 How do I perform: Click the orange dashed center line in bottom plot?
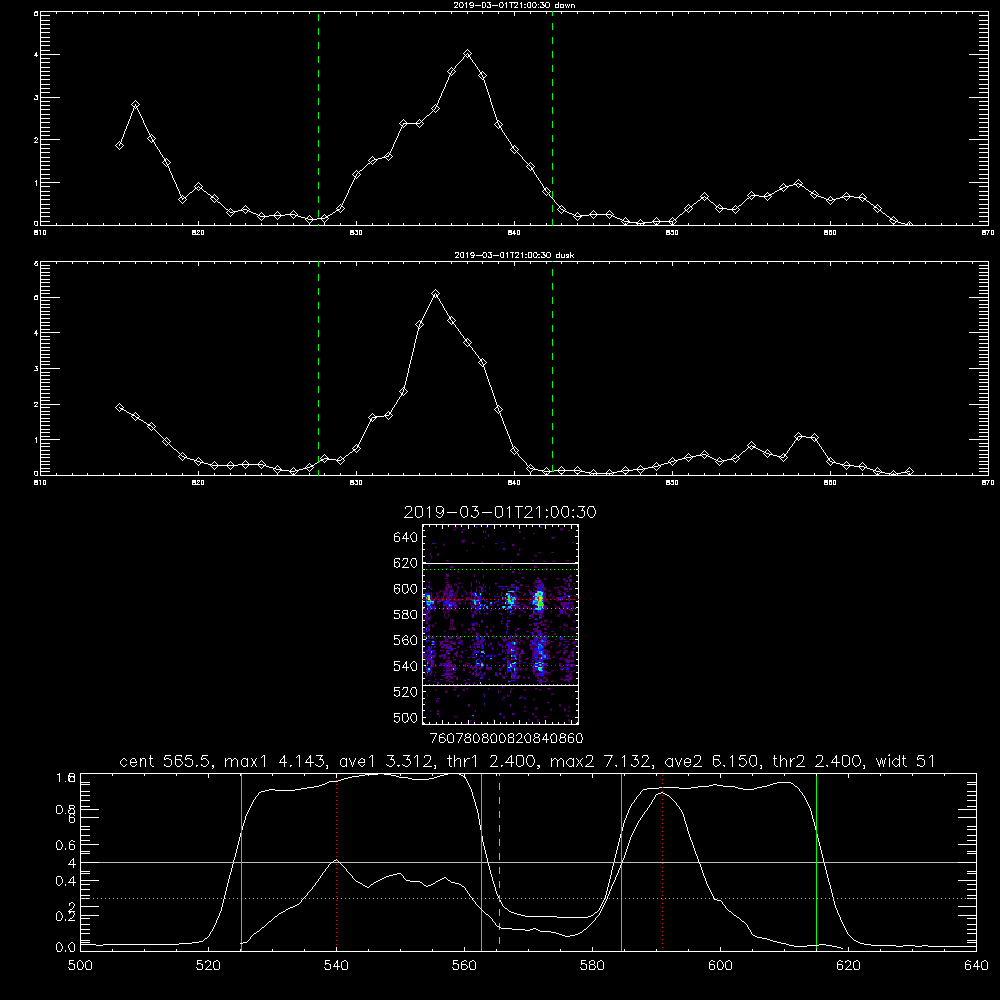(499, 861)
